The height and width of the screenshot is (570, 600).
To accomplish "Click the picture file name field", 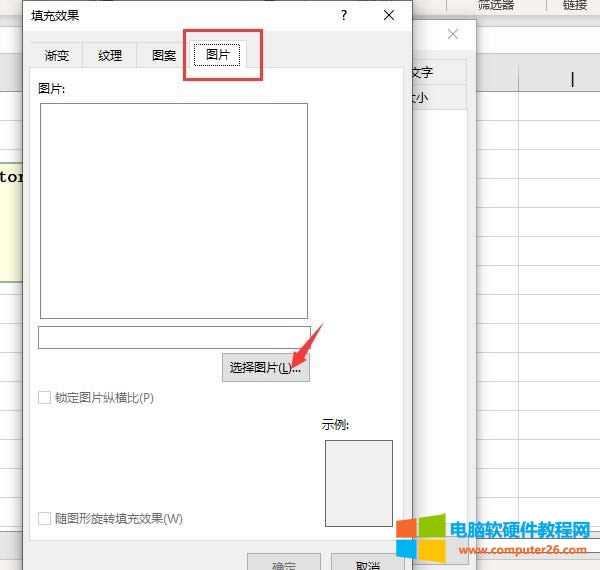I will [x=174, y=337].
